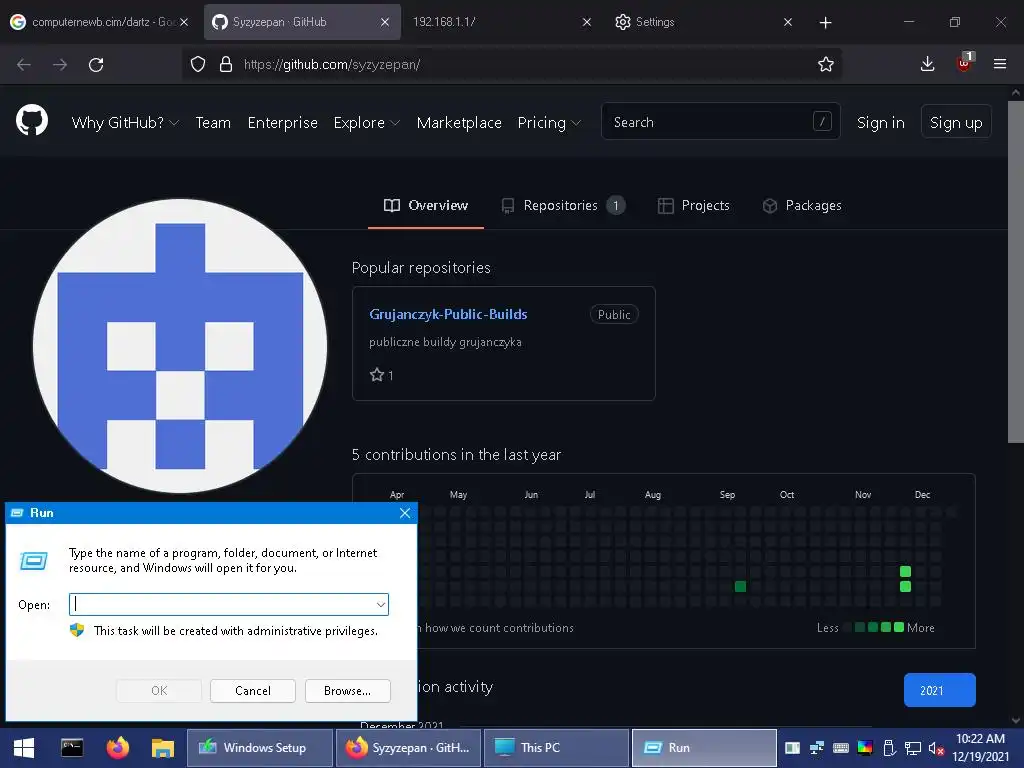Open the Marketplace nav link
Viewport: 1024px width, 768px height.
click(x=459, y=123)
